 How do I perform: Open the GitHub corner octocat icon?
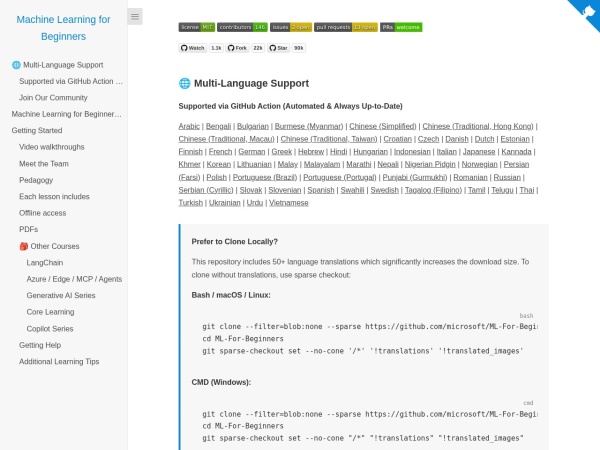click(587, 12)
